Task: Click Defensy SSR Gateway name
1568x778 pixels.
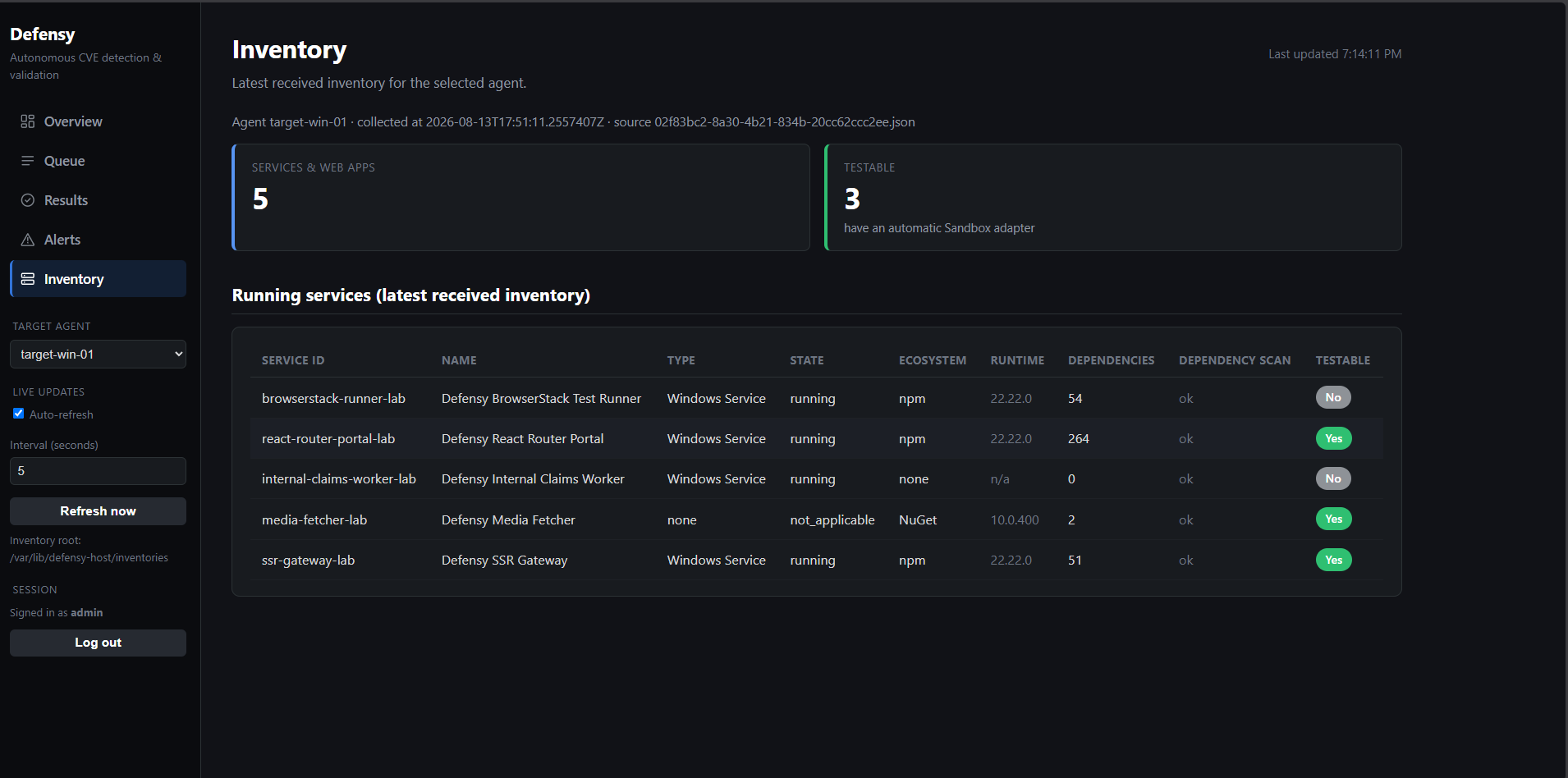Action: pyautogui.click(x=505, y=561)
